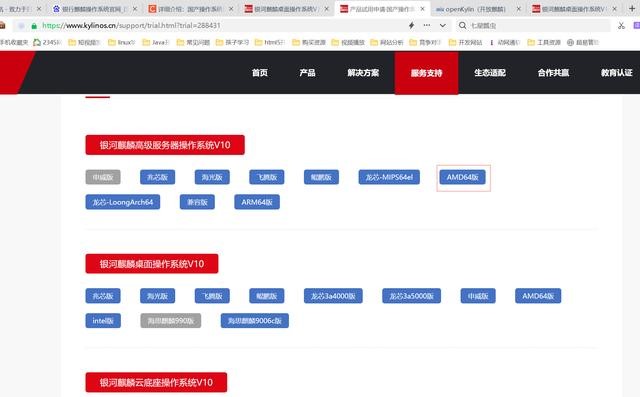
Task: Choose server 兆芯版 button
Action: click(158, 177)
